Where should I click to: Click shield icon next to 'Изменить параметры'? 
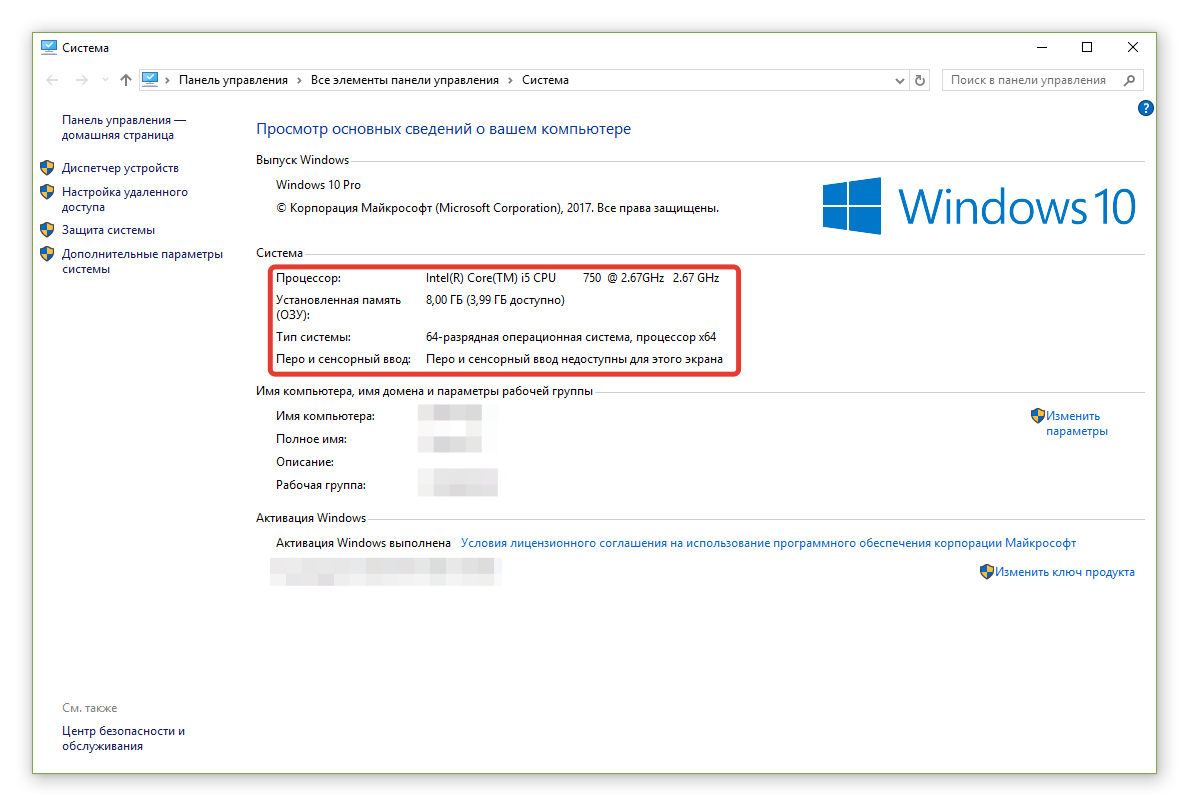1037,416
